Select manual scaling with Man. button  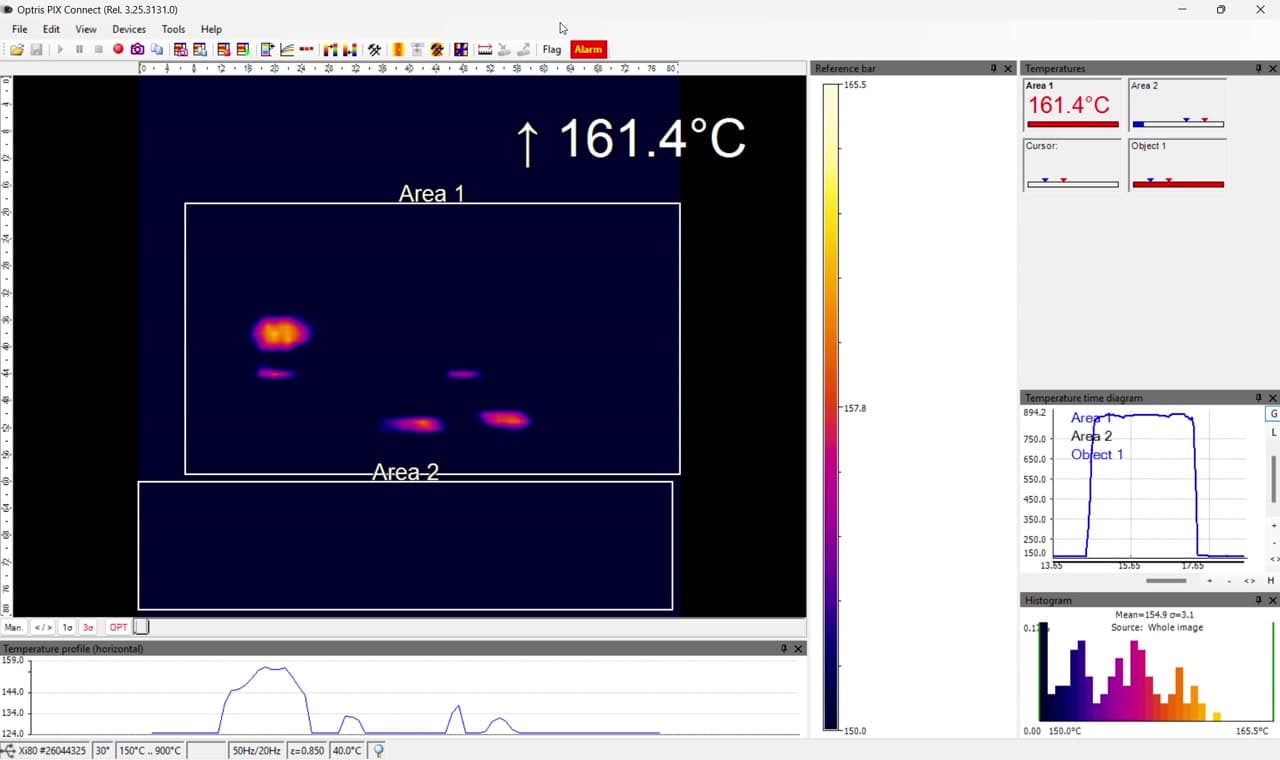point(14,627)
